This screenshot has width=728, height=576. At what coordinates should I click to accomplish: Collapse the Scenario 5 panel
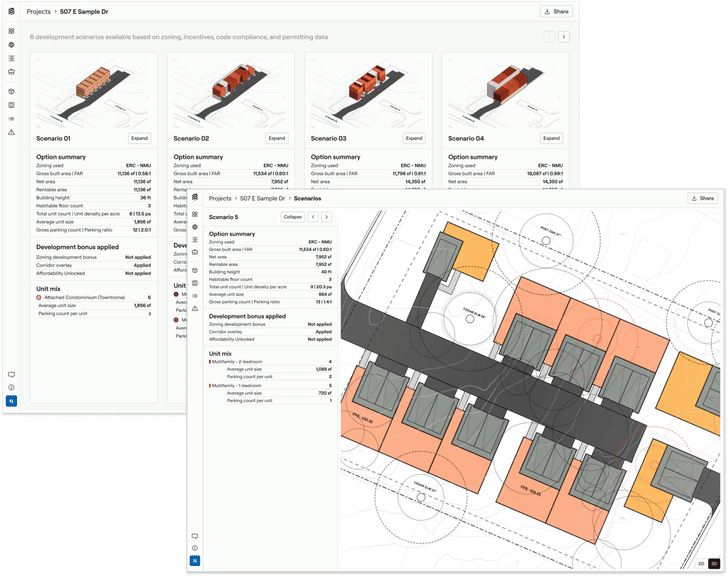pos(292,216)
